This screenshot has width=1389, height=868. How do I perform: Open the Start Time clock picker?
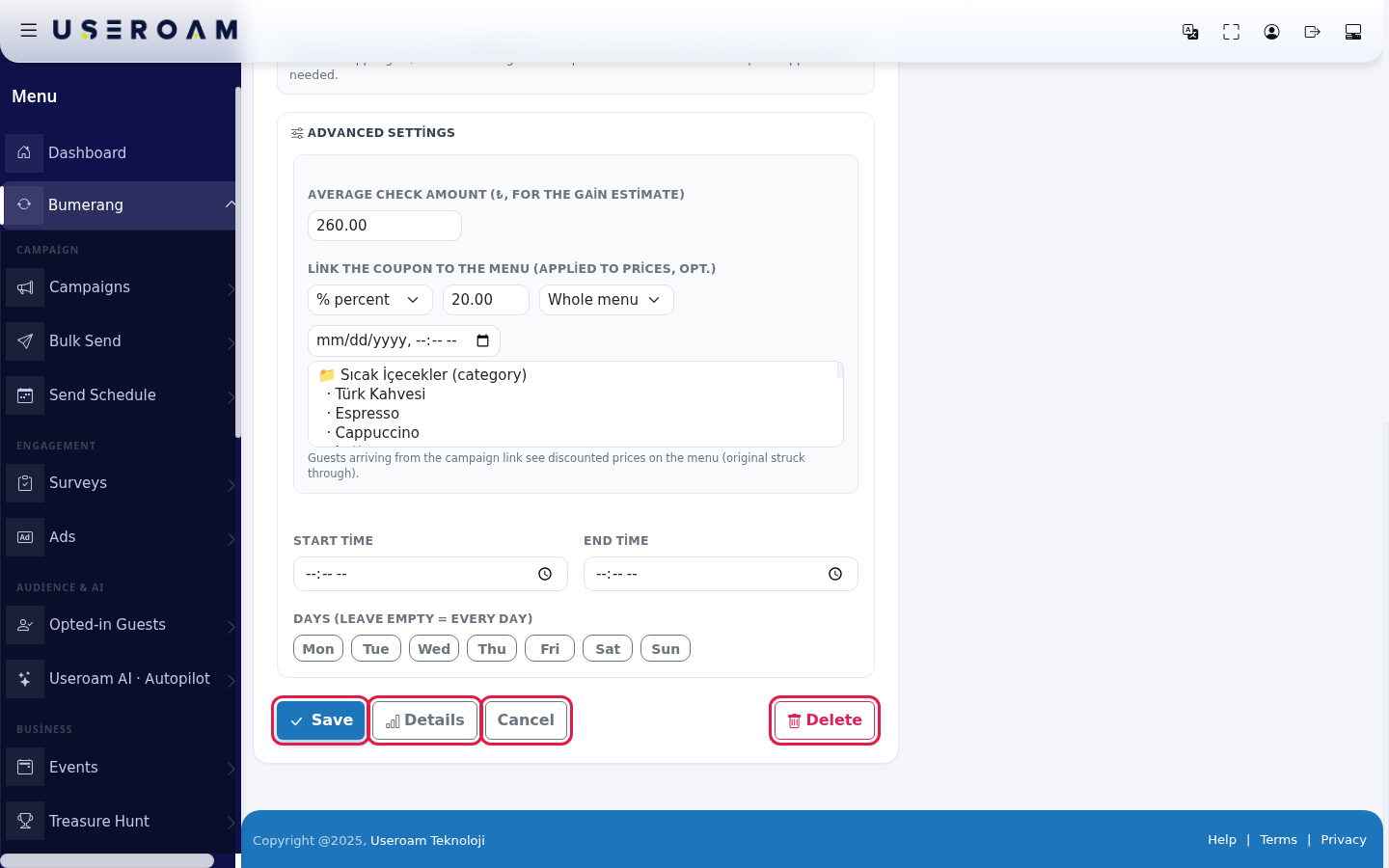pos(545,574)
